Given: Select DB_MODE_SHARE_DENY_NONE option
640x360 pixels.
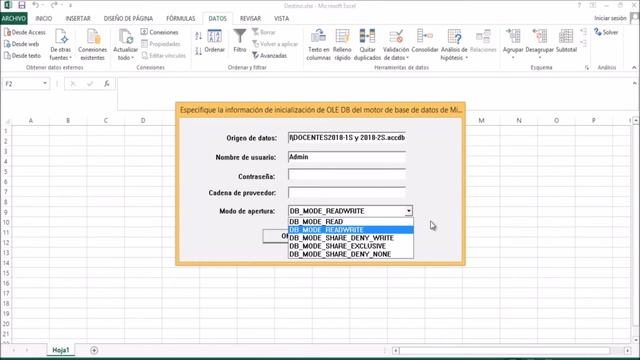Looking at the screenshot, I should pos(351,254).
